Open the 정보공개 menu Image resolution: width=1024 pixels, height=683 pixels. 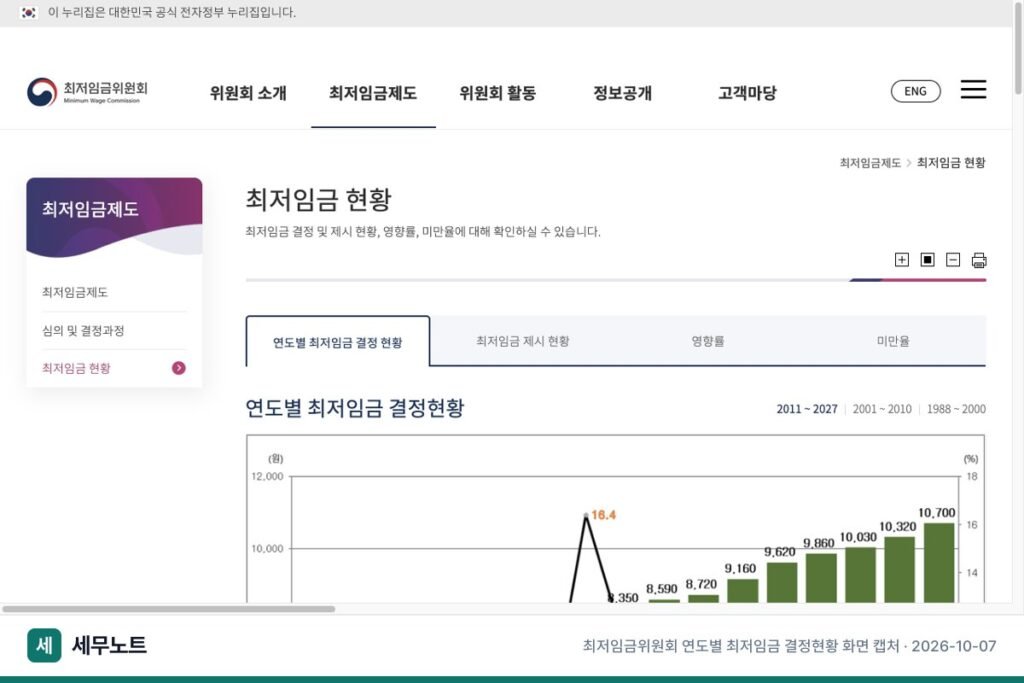click(x=622, y=93)
